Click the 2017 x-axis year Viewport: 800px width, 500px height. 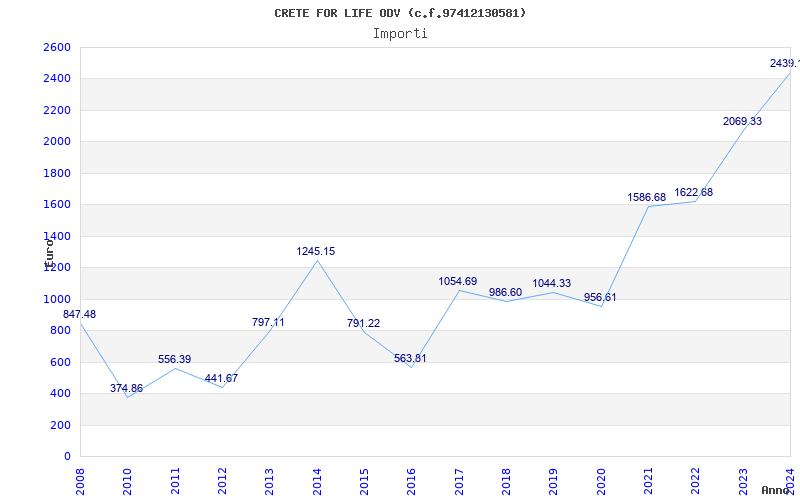(x=459, y=482)
